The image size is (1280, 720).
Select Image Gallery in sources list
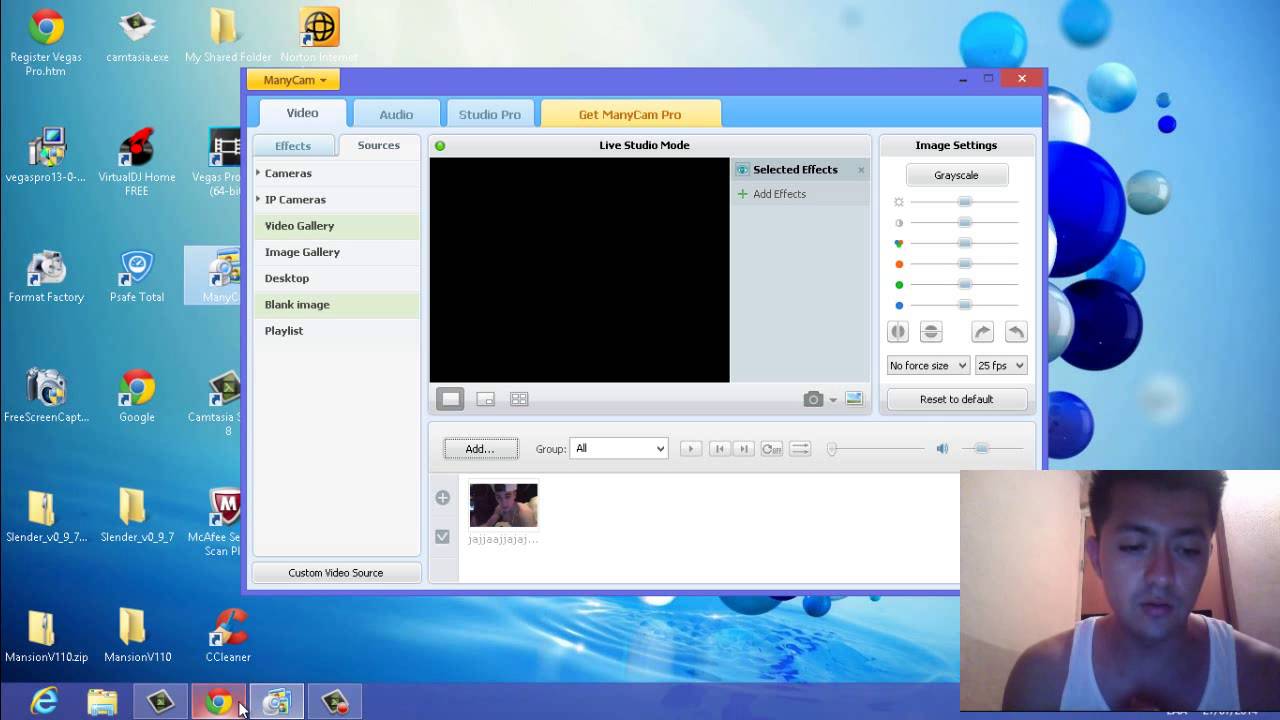click(x=337, y=252)
